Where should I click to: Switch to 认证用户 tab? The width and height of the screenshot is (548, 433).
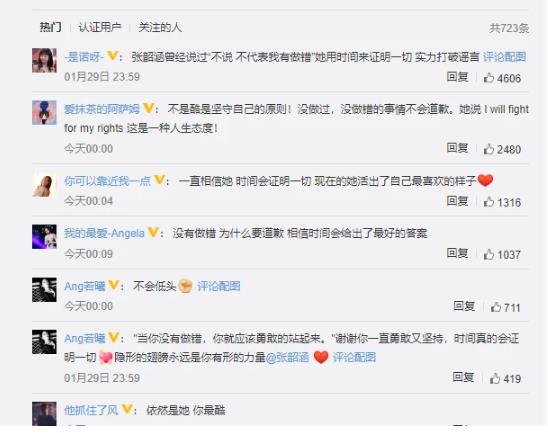point(100,27)
